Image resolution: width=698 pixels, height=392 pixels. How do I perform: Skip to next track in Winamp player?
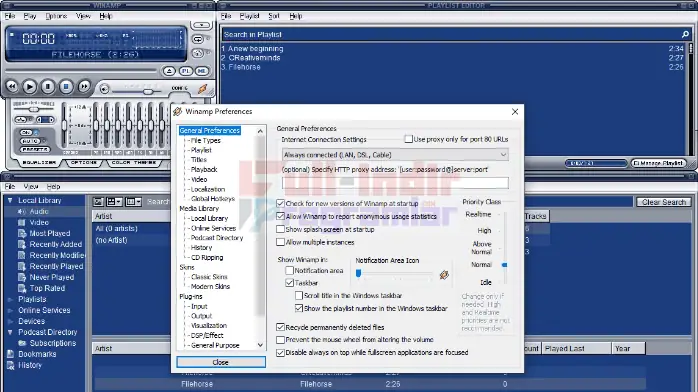pos(84,86)
